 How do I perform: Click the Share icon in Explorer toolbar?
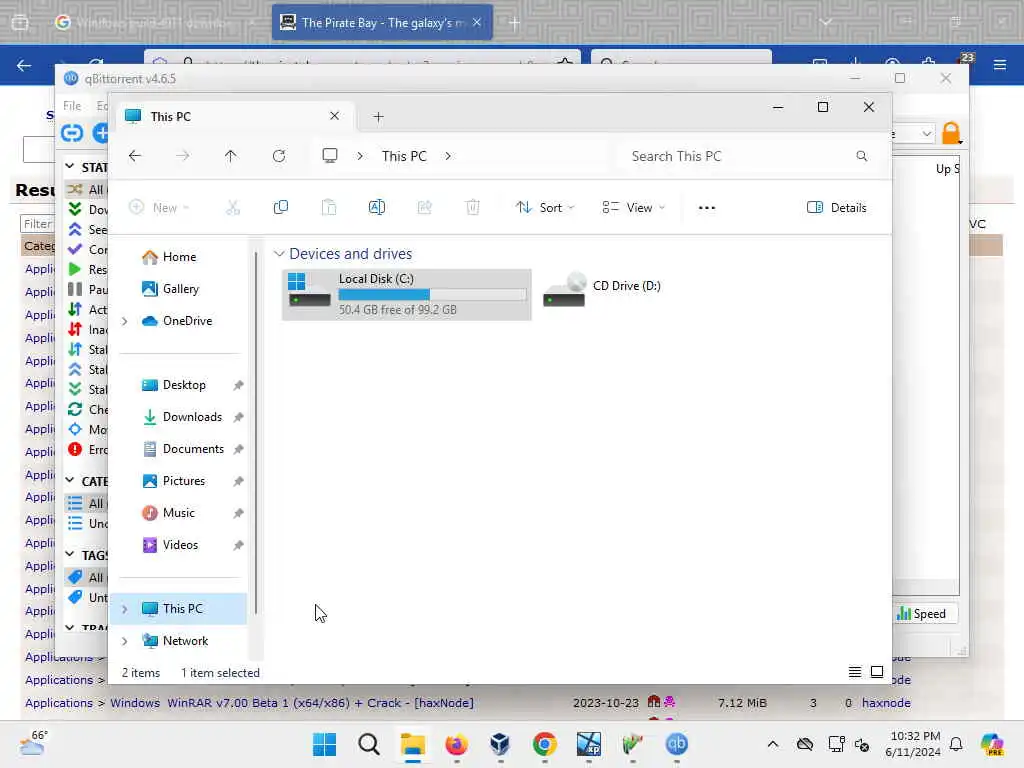pyautogui.click(x=424, y=208)
